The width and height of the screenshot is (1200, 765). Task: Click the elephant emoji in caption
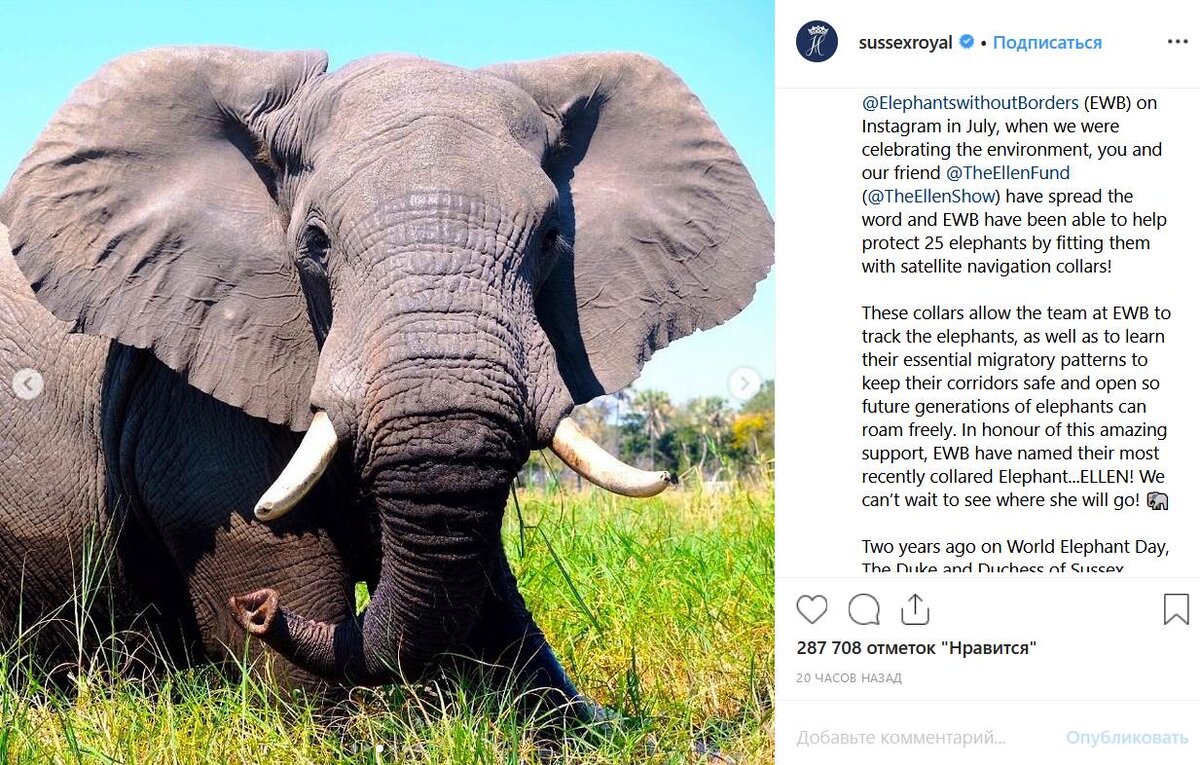pos(1158,501)
